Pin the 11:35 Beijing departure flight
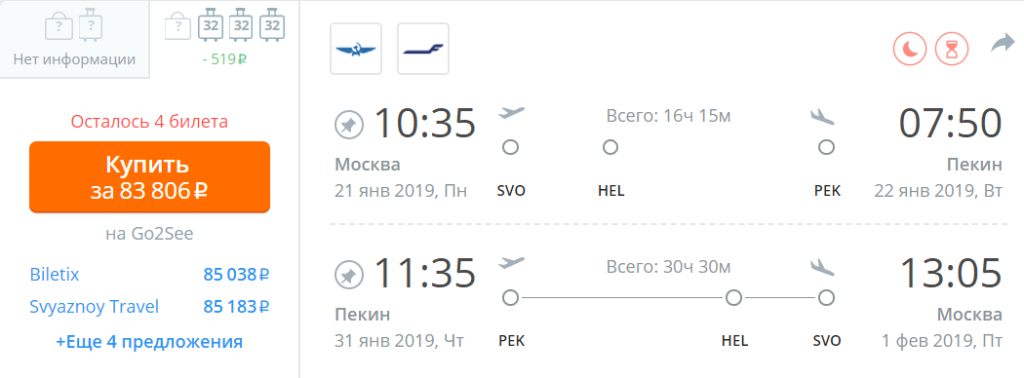 [x=349, y=275]
